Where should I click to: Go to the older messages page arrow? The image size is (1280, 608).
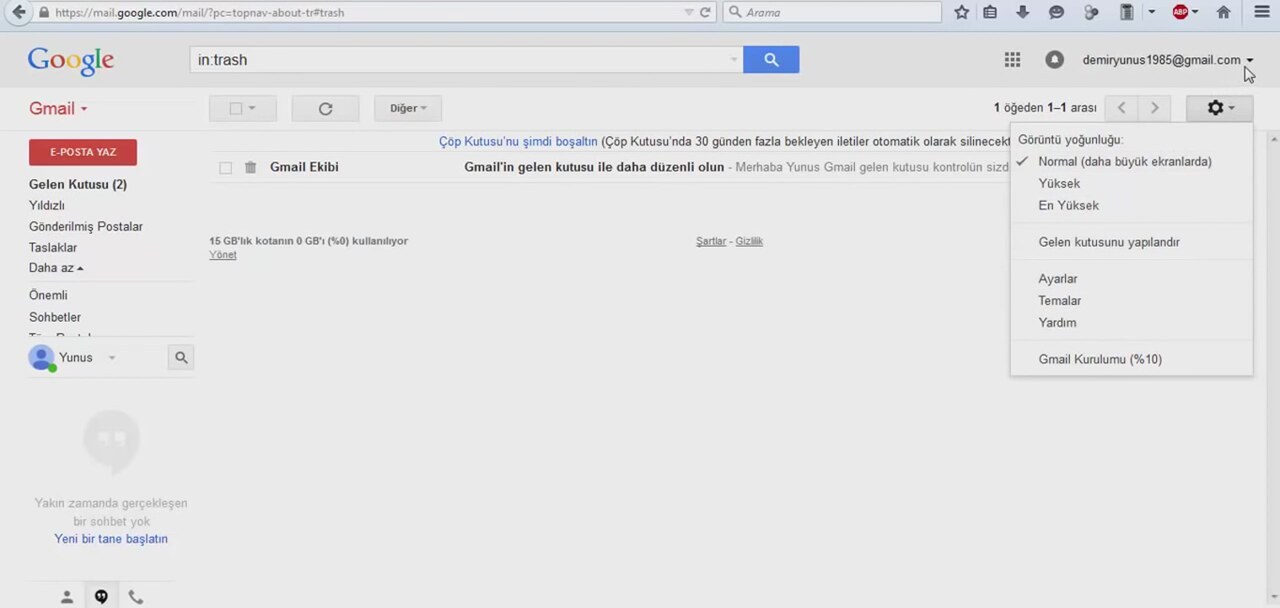pos(1155,108)
